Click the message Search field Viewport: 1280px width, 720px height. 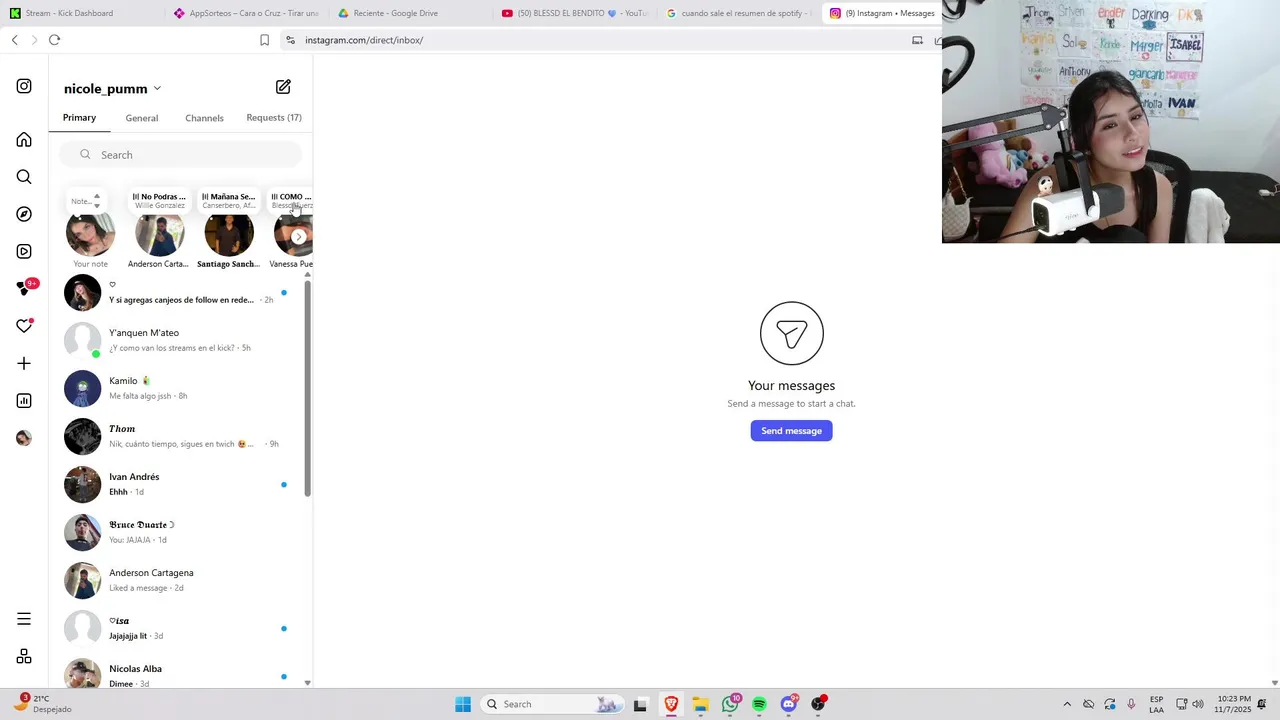(x=180, y=155)
